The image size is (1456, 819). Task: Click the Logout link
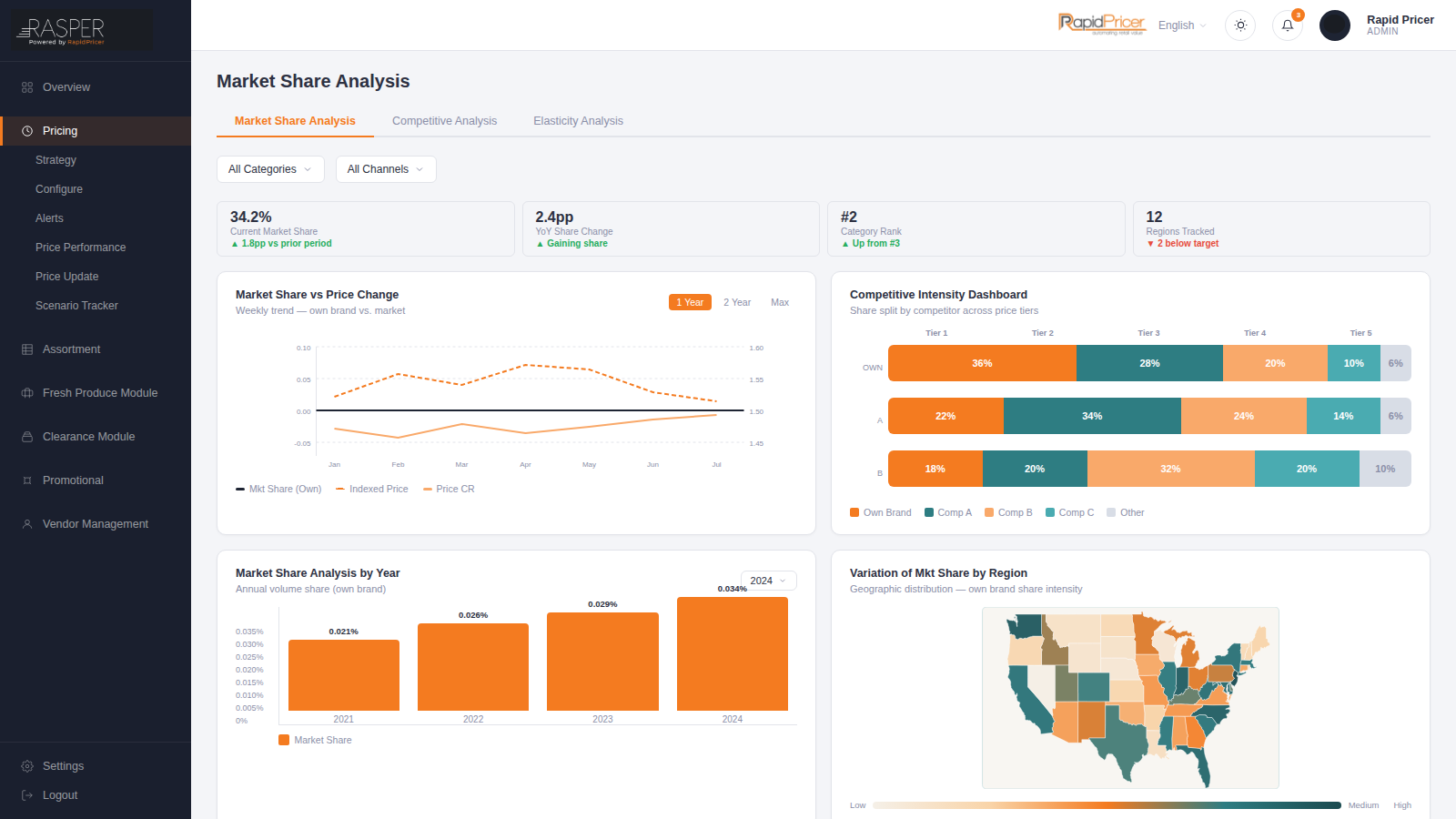click(x=96, y=795)
